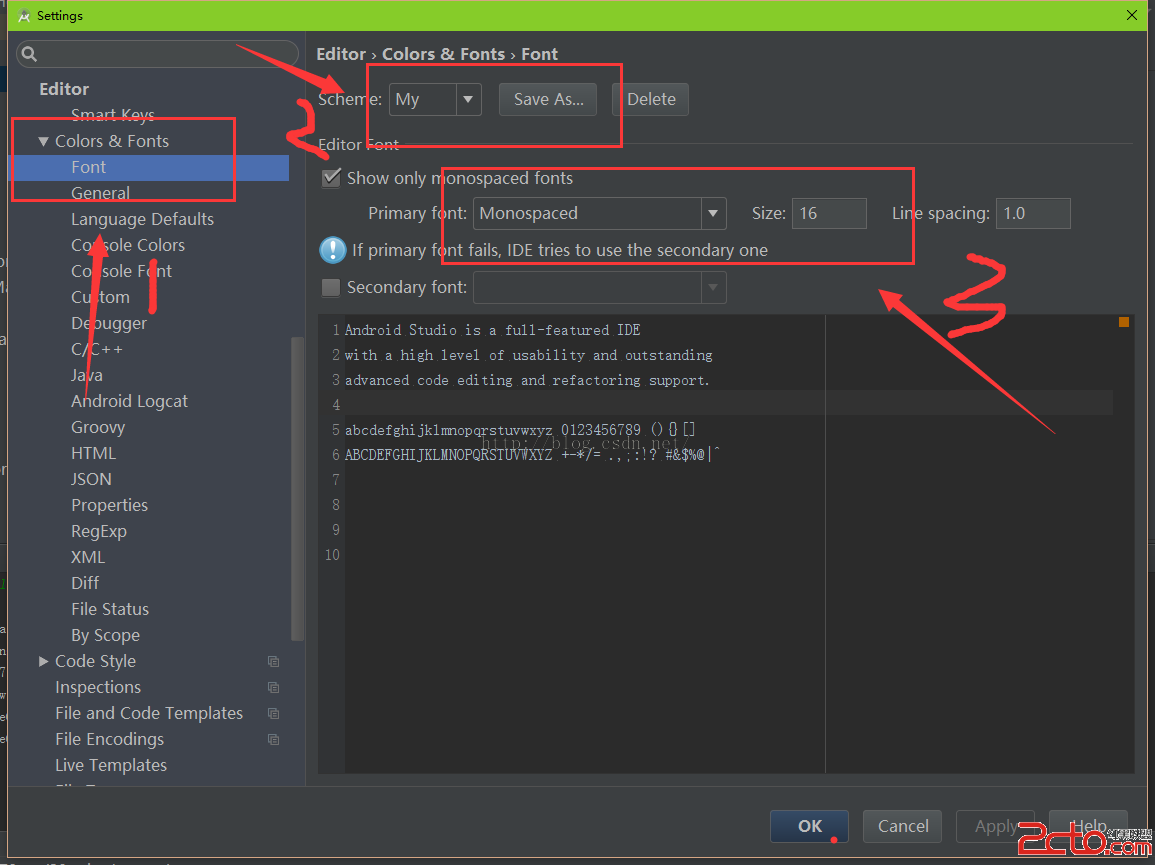This screenshot has width=1155, height=865.
Task: Open Console Colors settings
Action: [x=127, y=245]
